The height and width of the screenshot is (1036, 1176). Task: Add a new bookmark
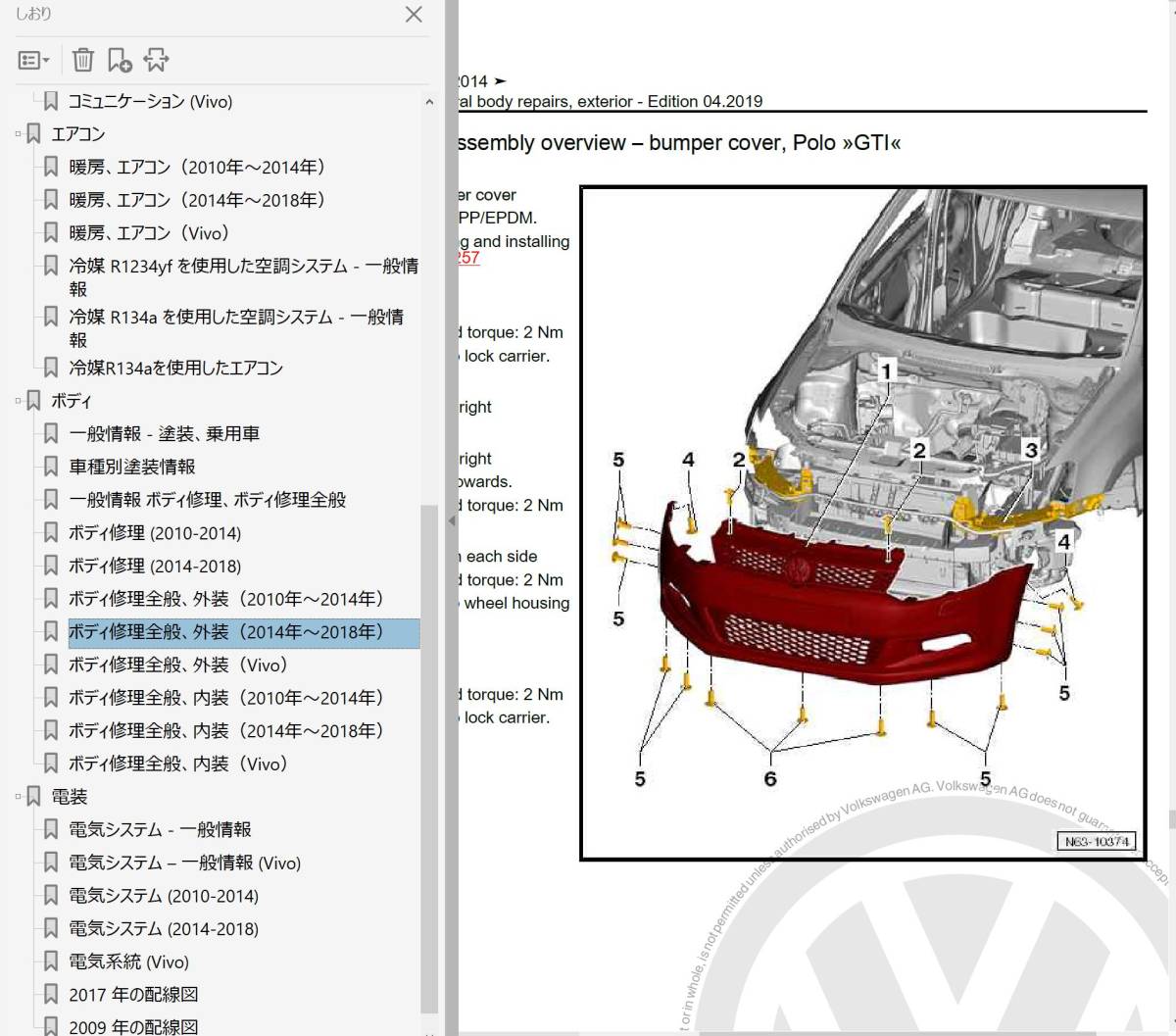(120, 61)
